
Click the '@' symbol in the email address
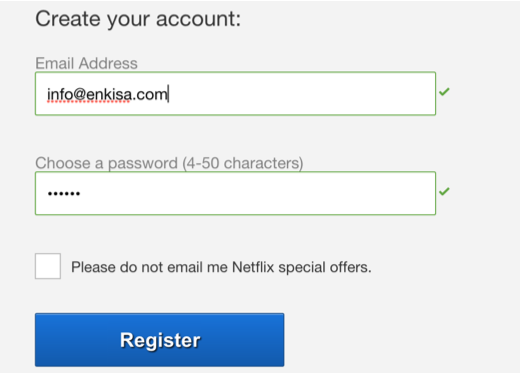[80, 95]
